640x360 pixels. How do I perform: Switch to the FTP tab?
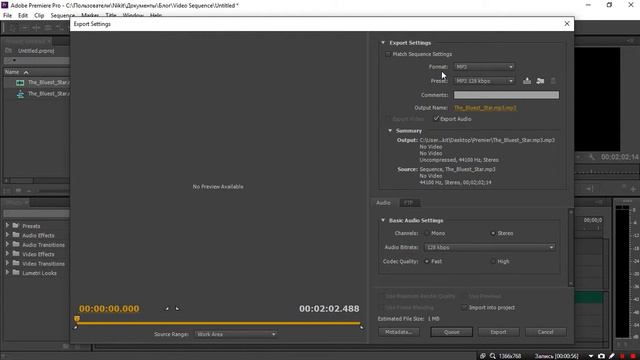(x=409, y=202)
